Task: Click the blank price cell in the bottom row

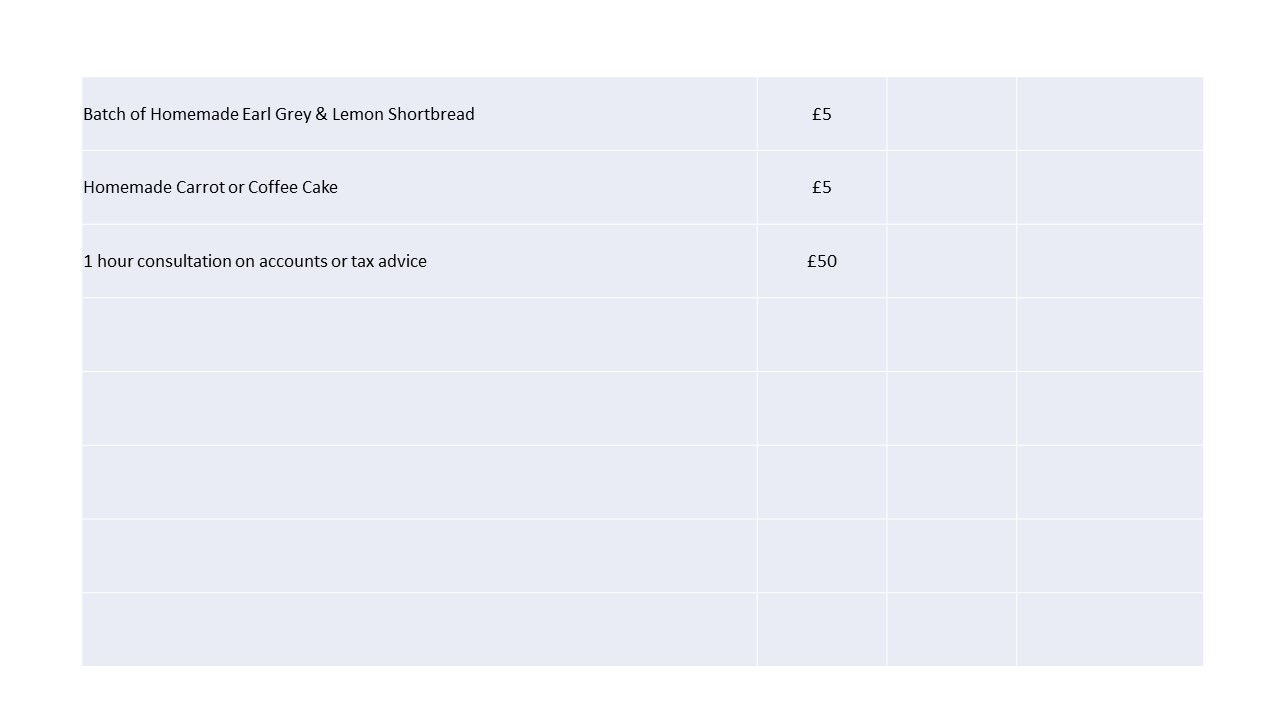Action: click(822, 629)
